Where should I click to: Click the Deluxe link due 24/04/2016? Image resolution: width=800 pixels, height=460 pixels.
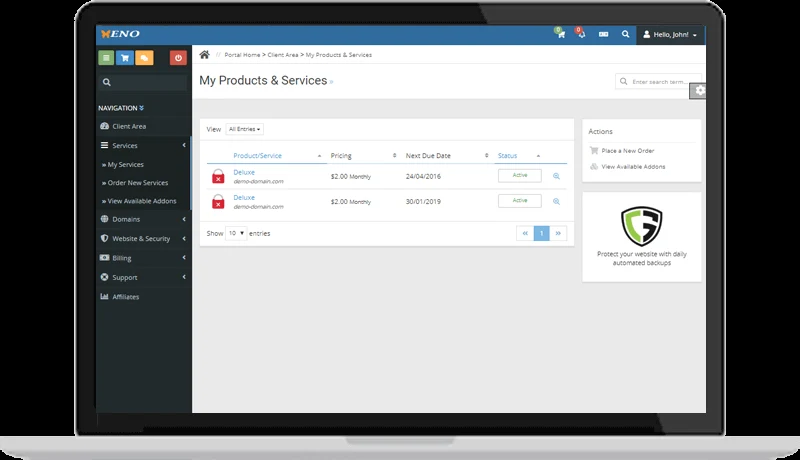point(244,172)
